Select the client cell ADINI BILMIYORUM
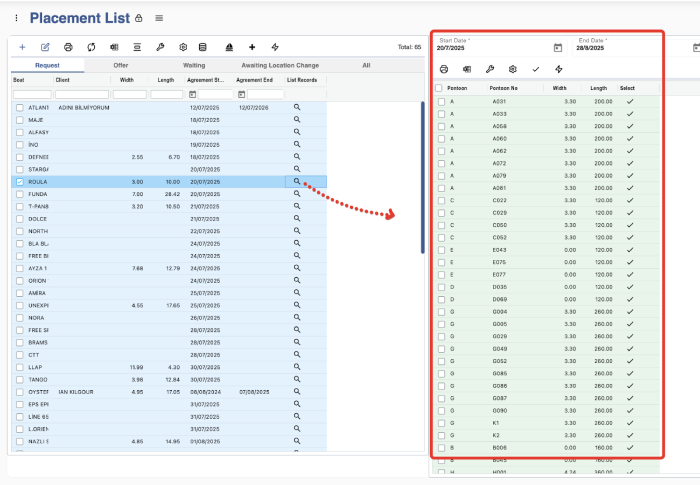 coord(84,108)
